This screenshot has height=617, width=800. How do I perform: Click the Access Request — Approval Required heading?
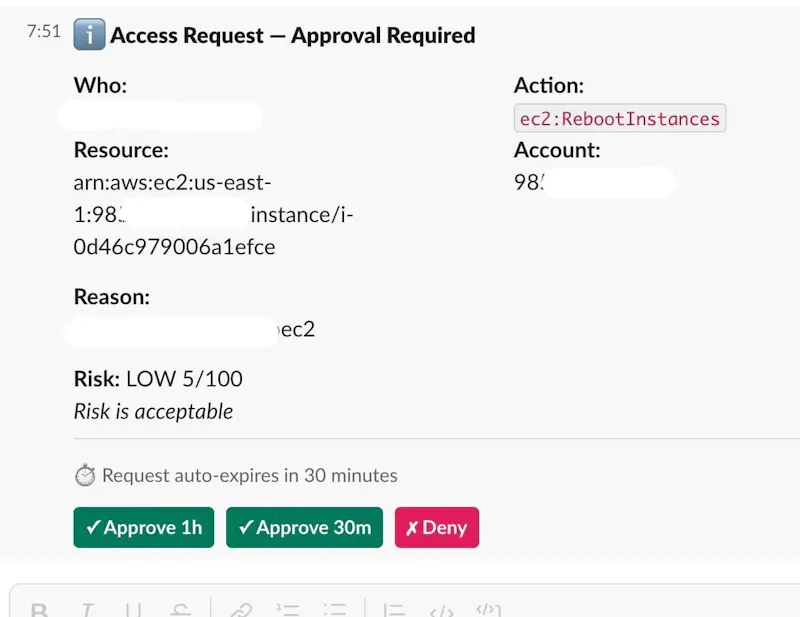point(293,35)
